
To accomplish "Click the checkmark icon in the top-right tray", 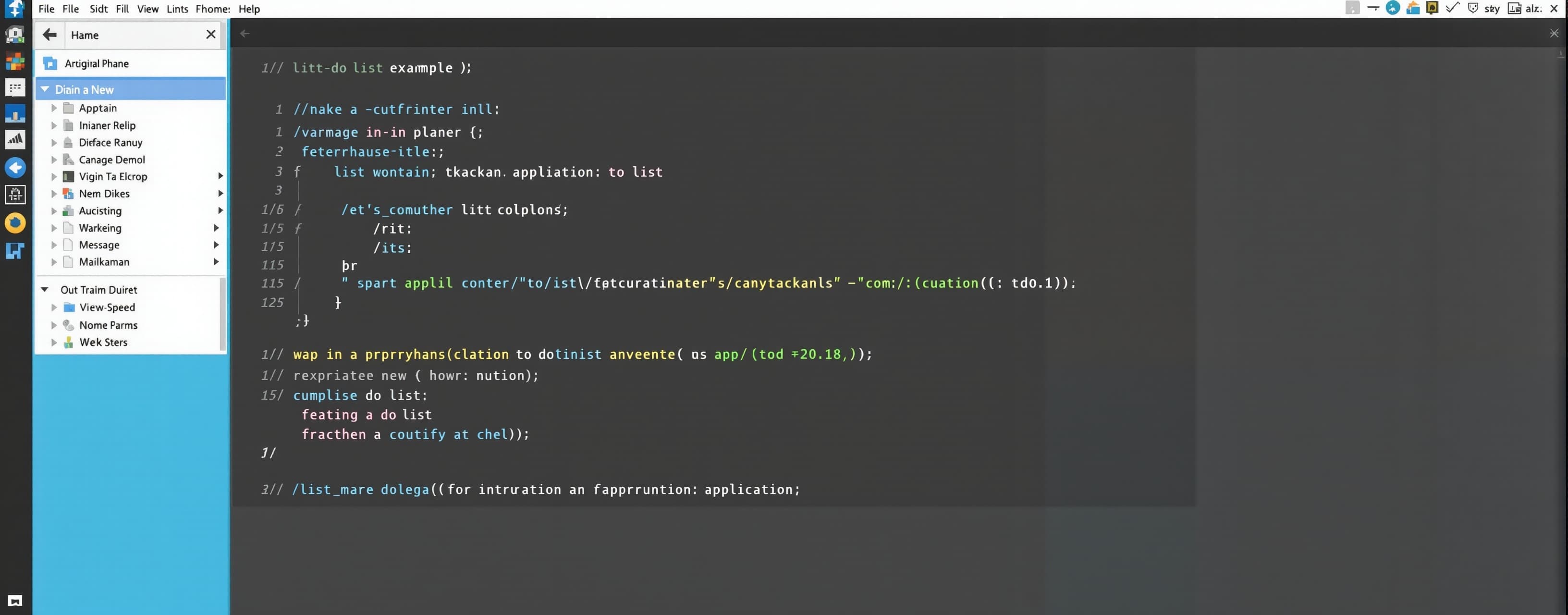I will [1452, 8].
